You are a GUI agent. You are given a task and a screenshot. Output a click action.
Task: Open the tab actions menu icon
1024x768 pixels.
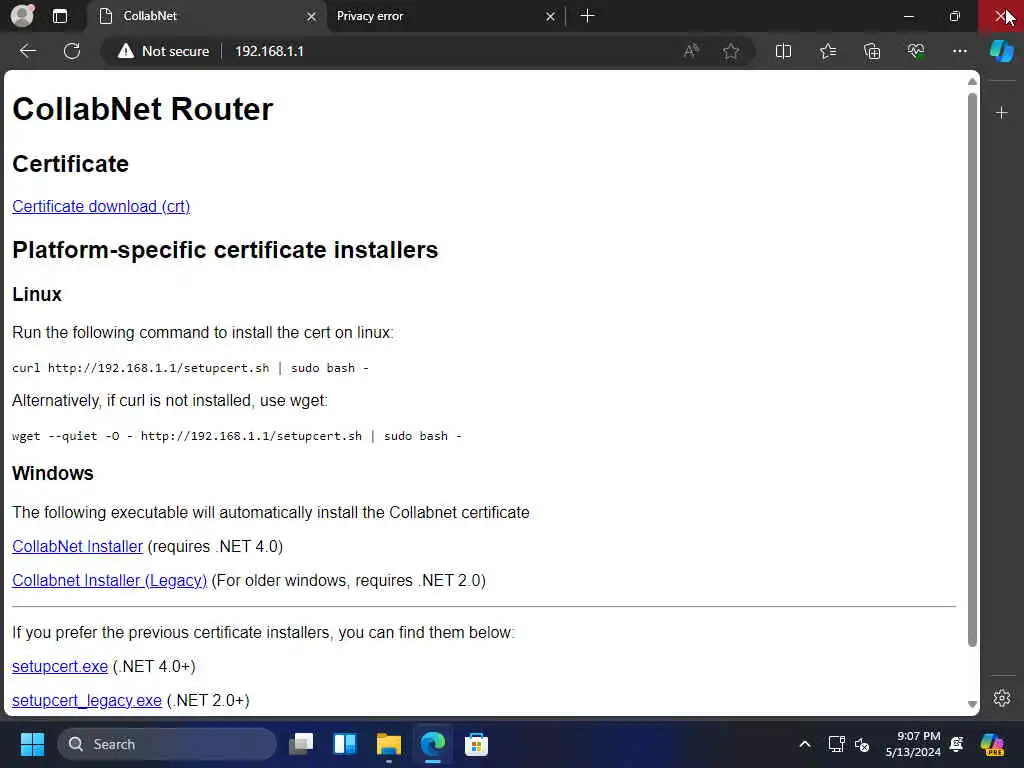(59, 16)
